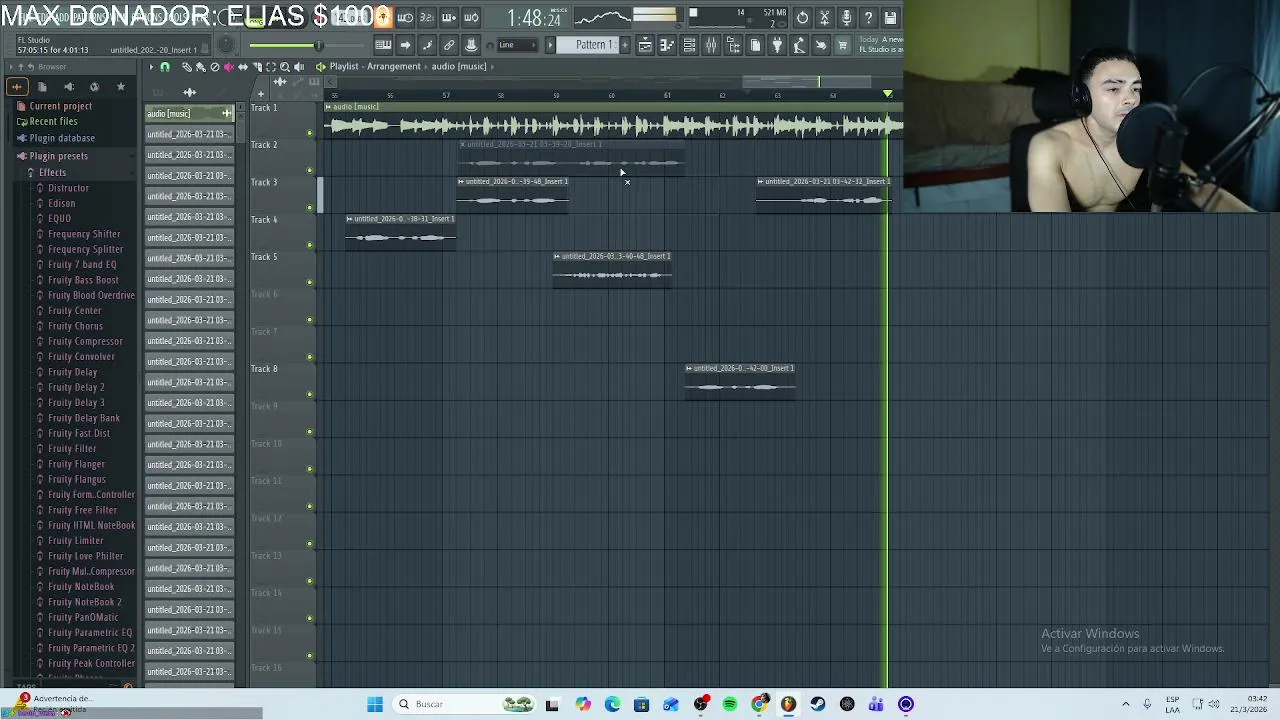Expand Distructor presets
1280x720 pixels.
pyautogui.click(x=68, y=188)
